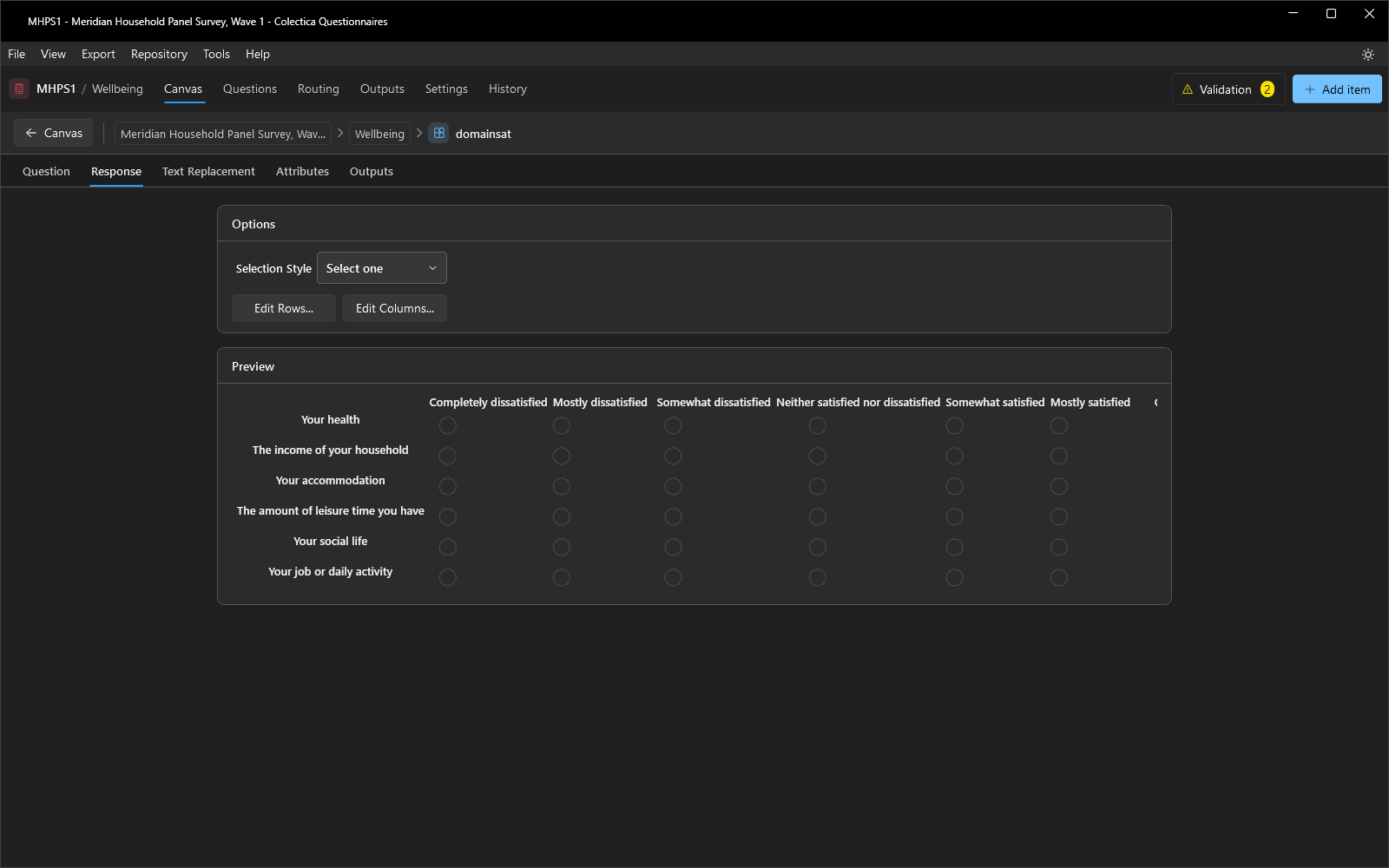This screenshot has height=868, width=1389.
Task: Toggle the light/dark theme sun icon
Action: [x=1368, y=54]
